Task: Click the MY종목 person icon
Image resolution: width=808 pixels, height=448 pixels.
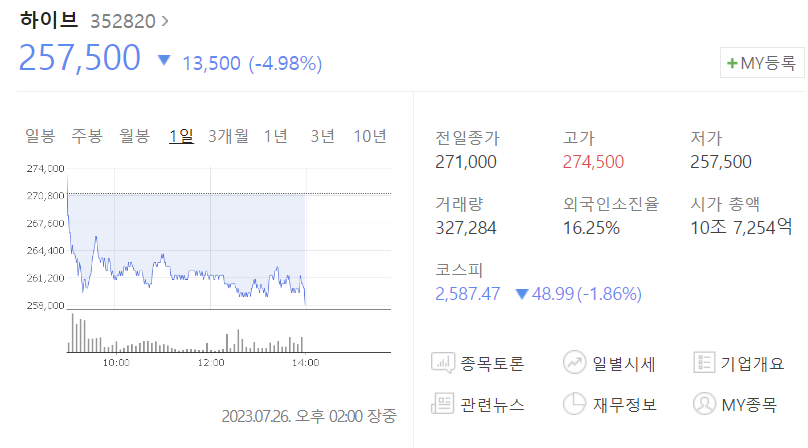Action: click(704, 404)
